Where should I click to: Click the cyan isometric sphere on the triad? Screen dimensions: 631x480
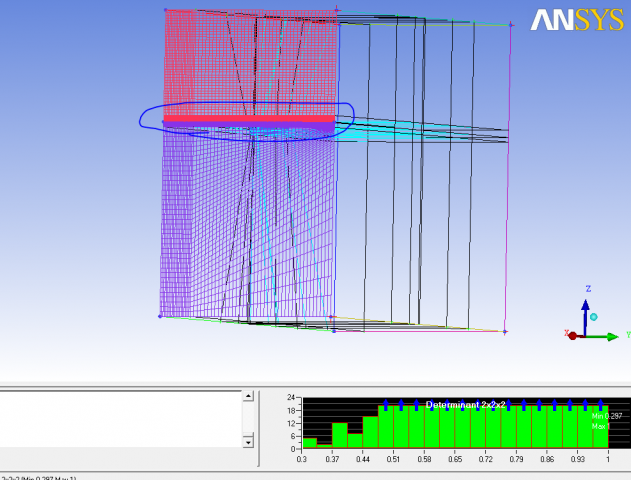pos(594,317)
